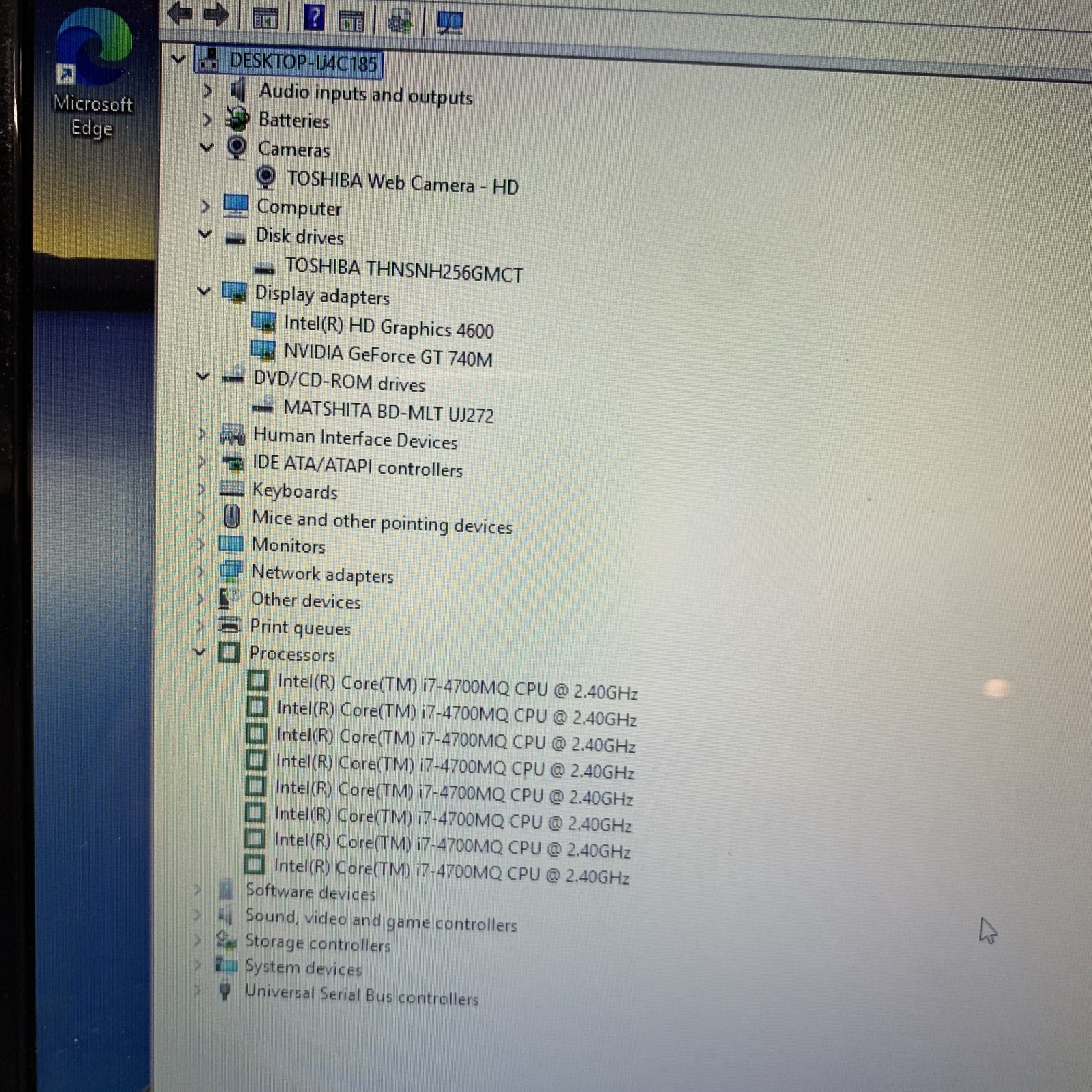
Task: Expand Human Interface Devices
Action: point(202,433)
